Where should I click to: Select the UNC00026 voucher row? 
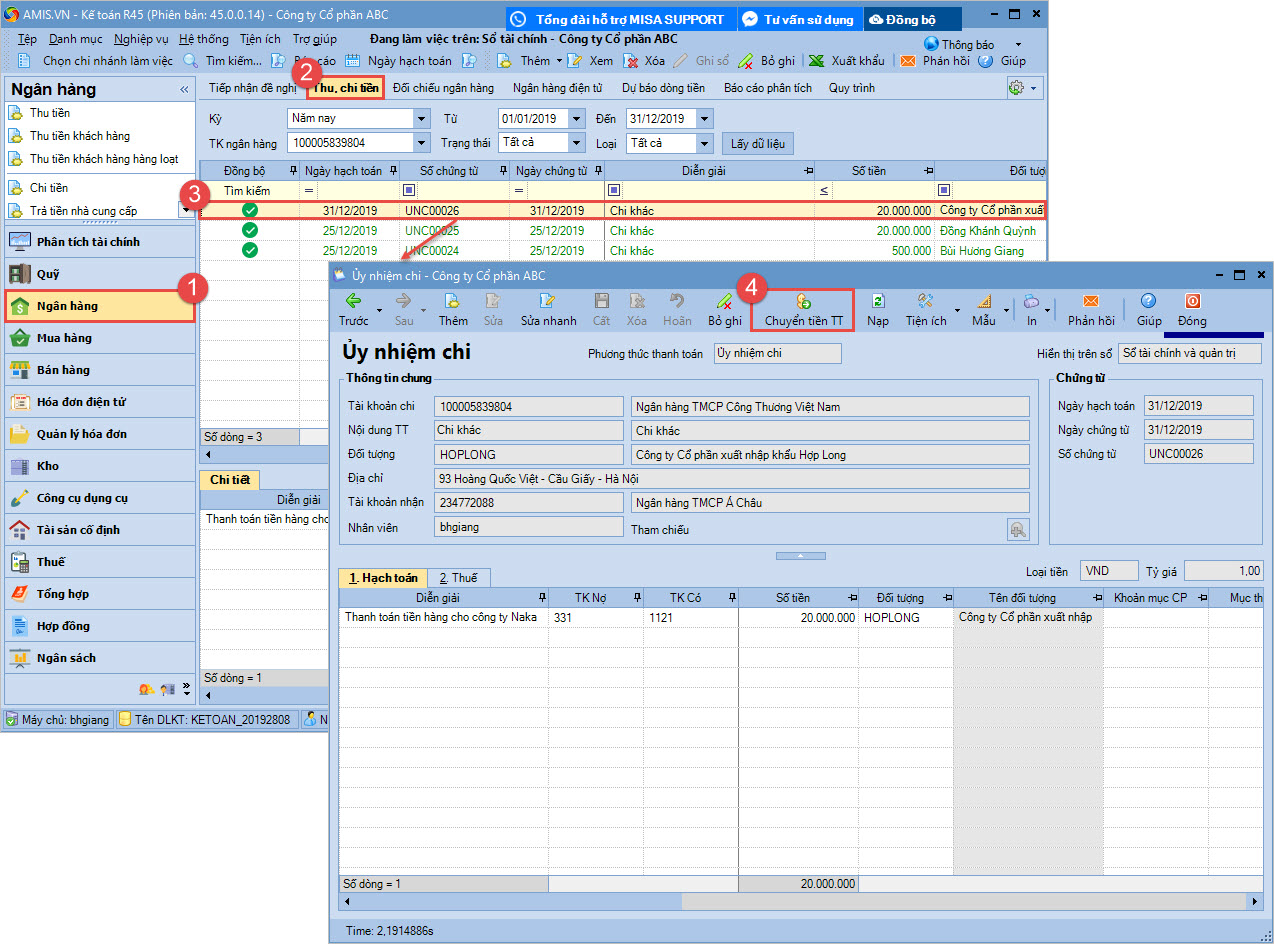(432, 211)
